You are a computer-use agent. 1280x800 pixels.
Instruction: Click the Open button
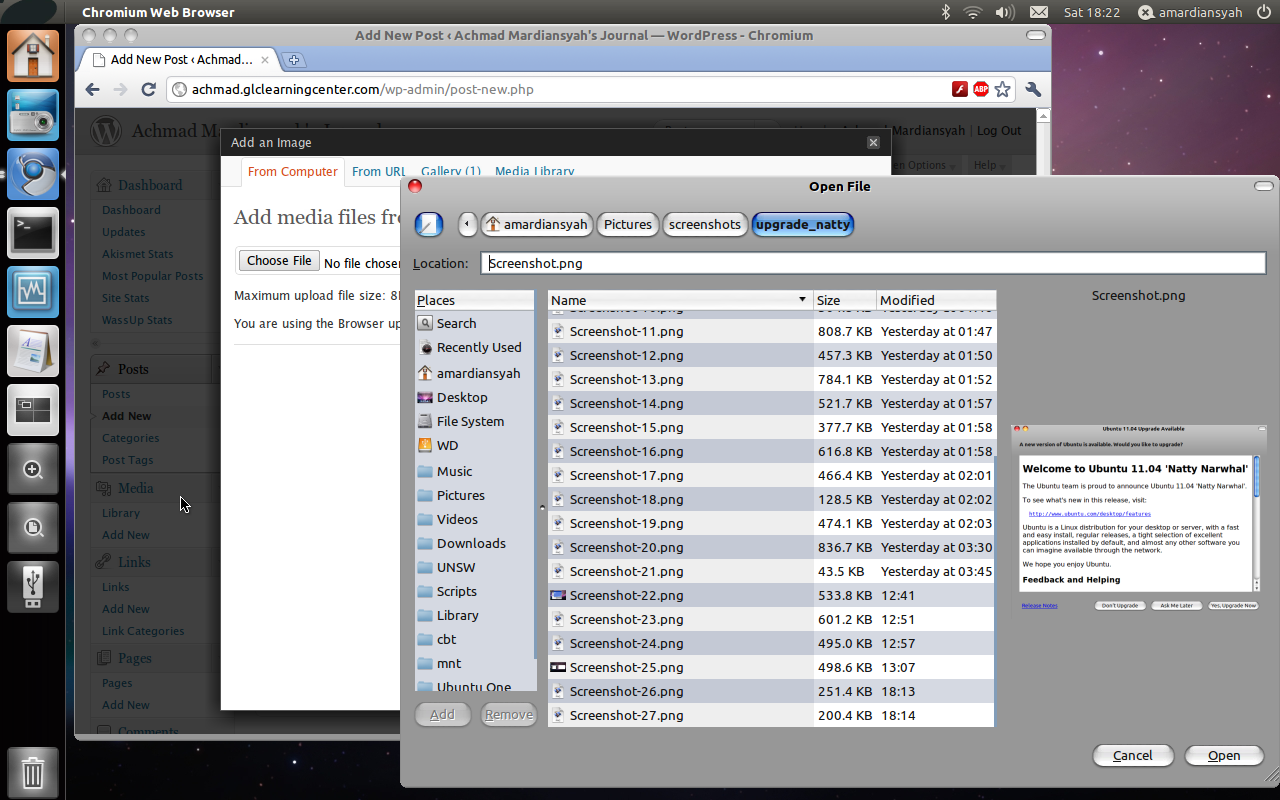pyautogui.click(x=1224, y=755)
